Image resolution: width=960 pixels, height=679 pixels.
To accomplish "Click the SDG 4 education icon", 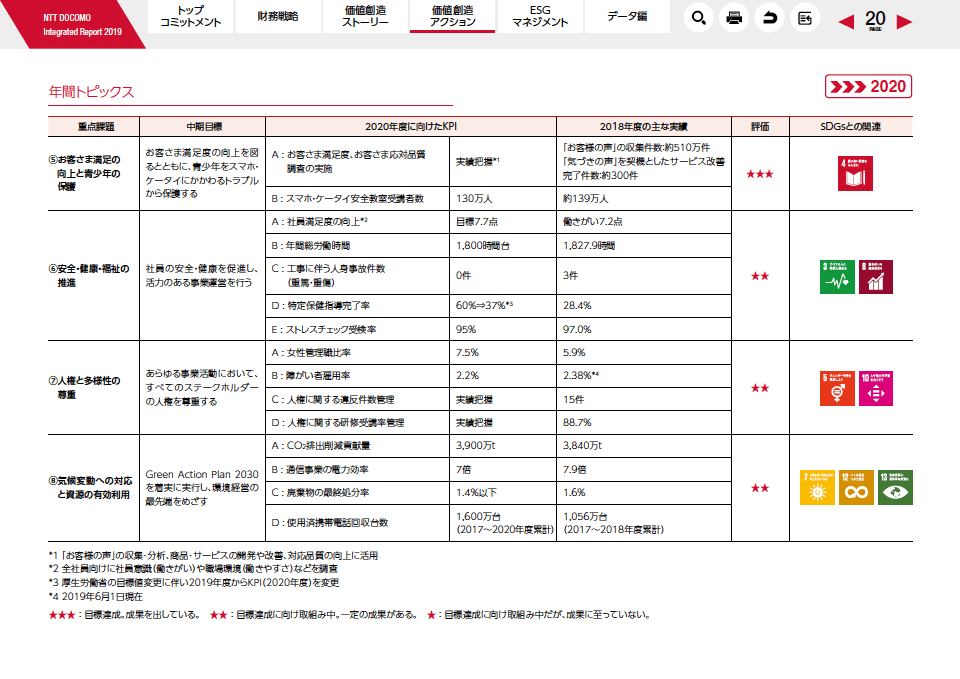I will (855, 173).
